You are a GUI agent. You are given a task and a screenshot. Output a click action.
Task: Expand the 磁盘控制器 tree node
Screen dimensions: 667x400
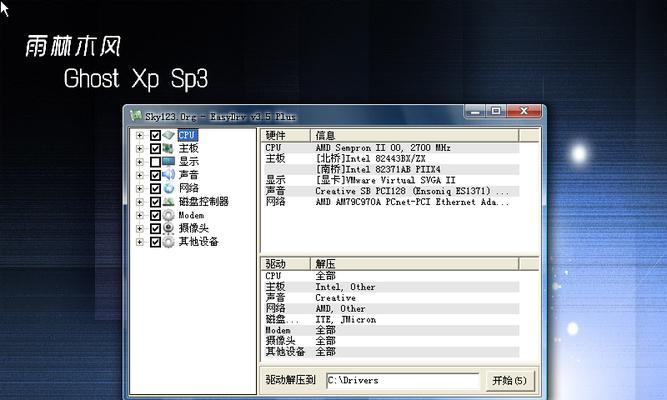(x=140, y=202)
